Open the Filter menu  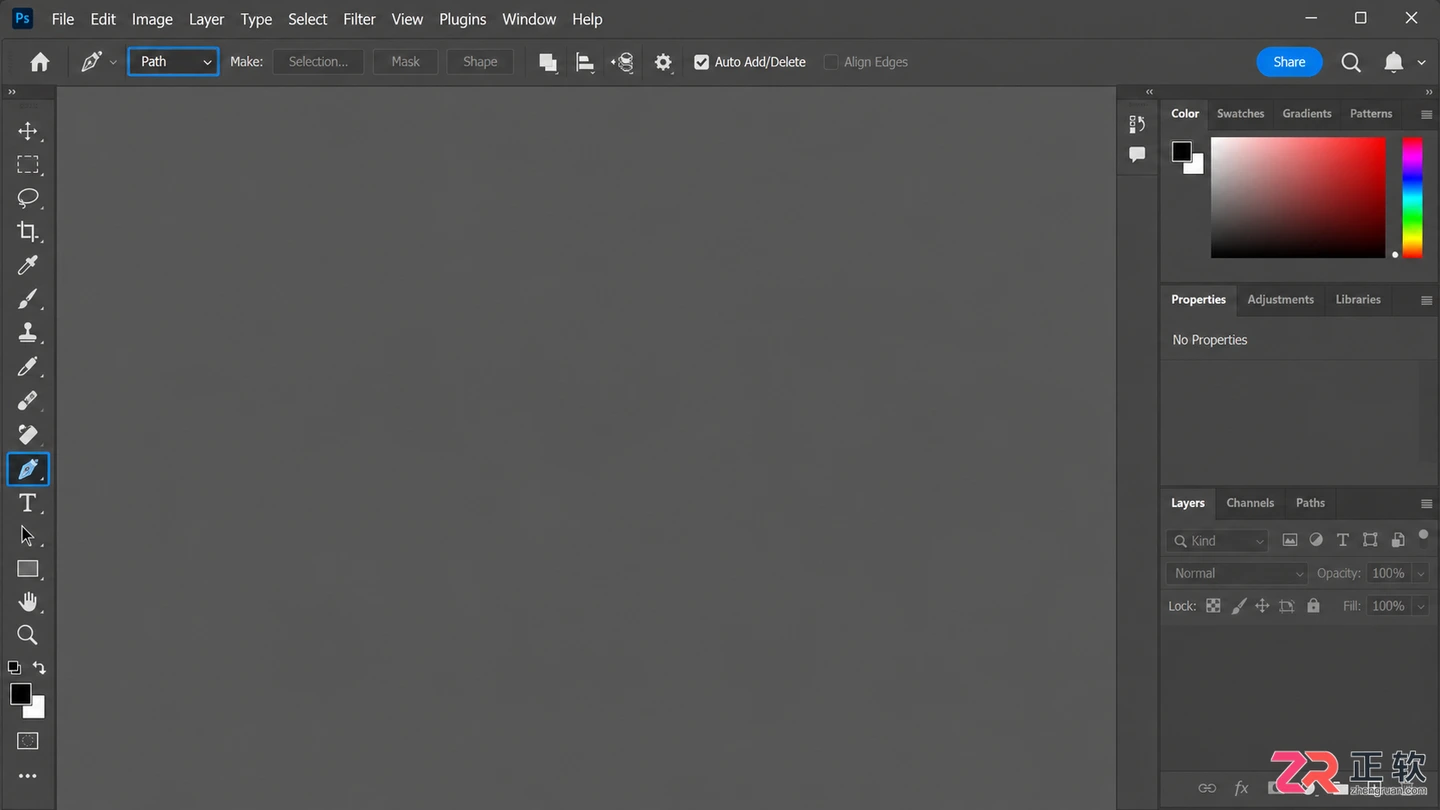359,19
